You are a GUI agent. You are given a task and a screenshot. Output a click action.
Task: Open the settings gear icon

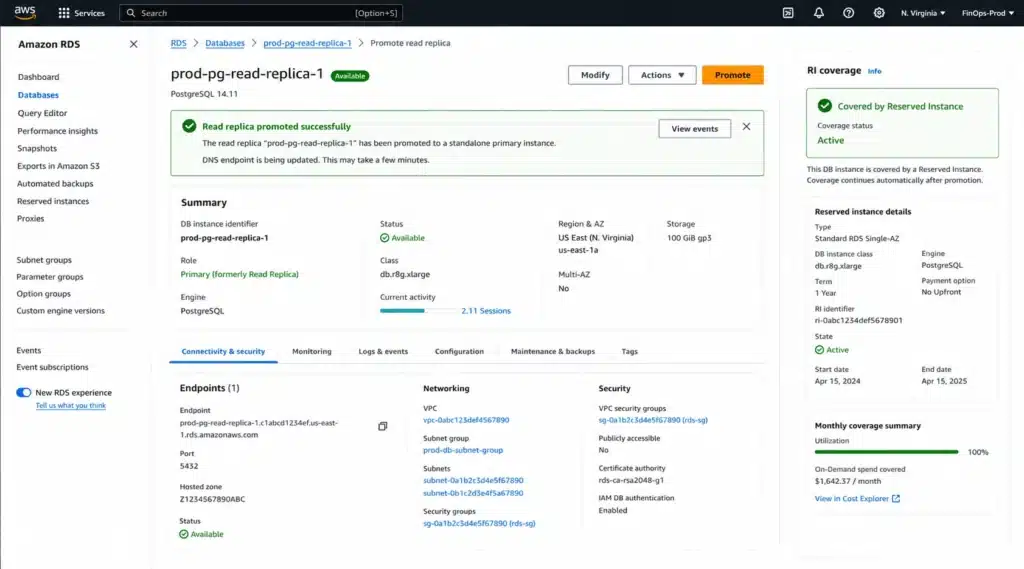pyautogui.click(x=879, y=13)
